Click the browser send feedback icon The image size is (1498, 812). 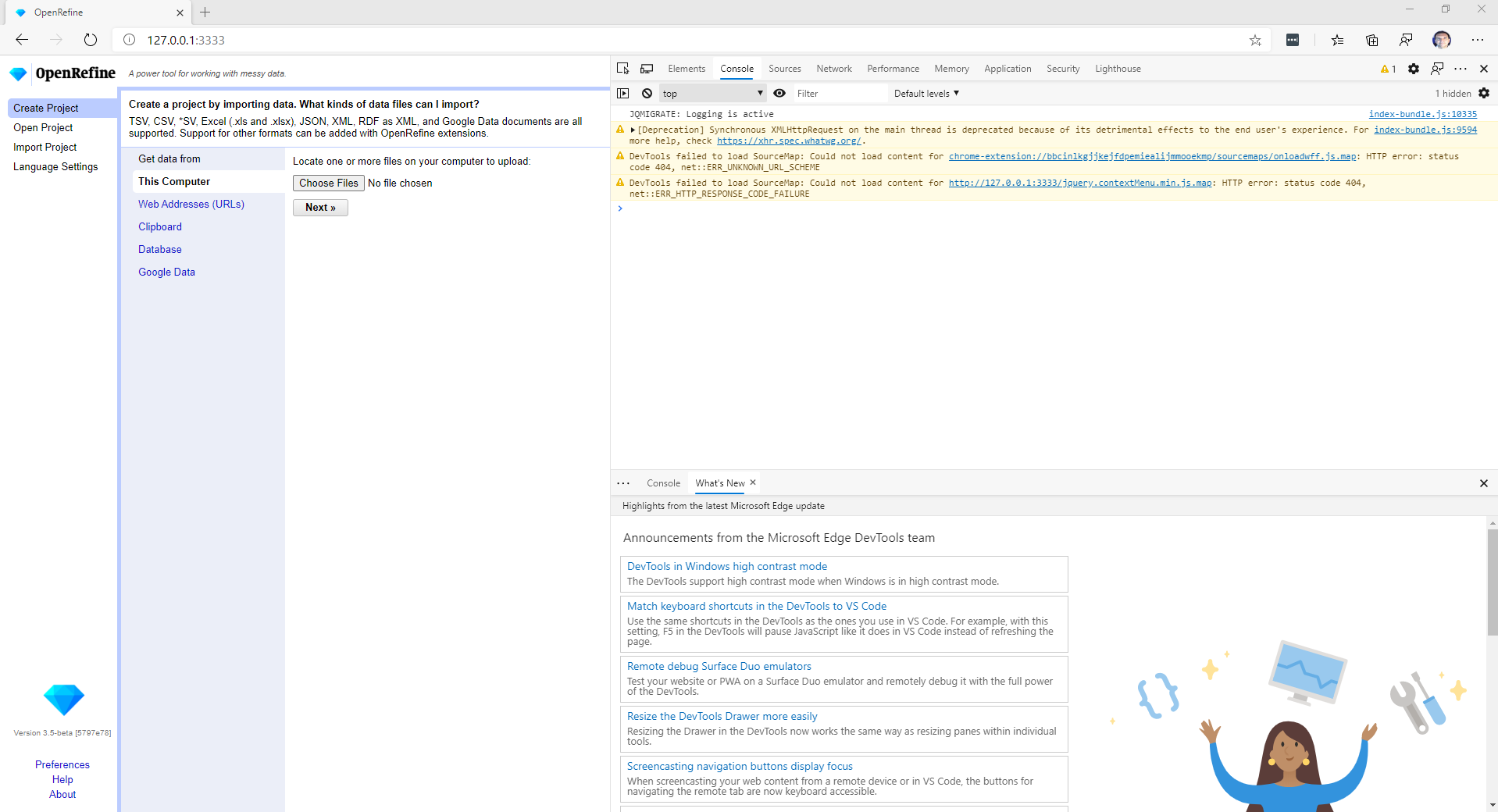pyautogui.click(x=1406, y=40)
